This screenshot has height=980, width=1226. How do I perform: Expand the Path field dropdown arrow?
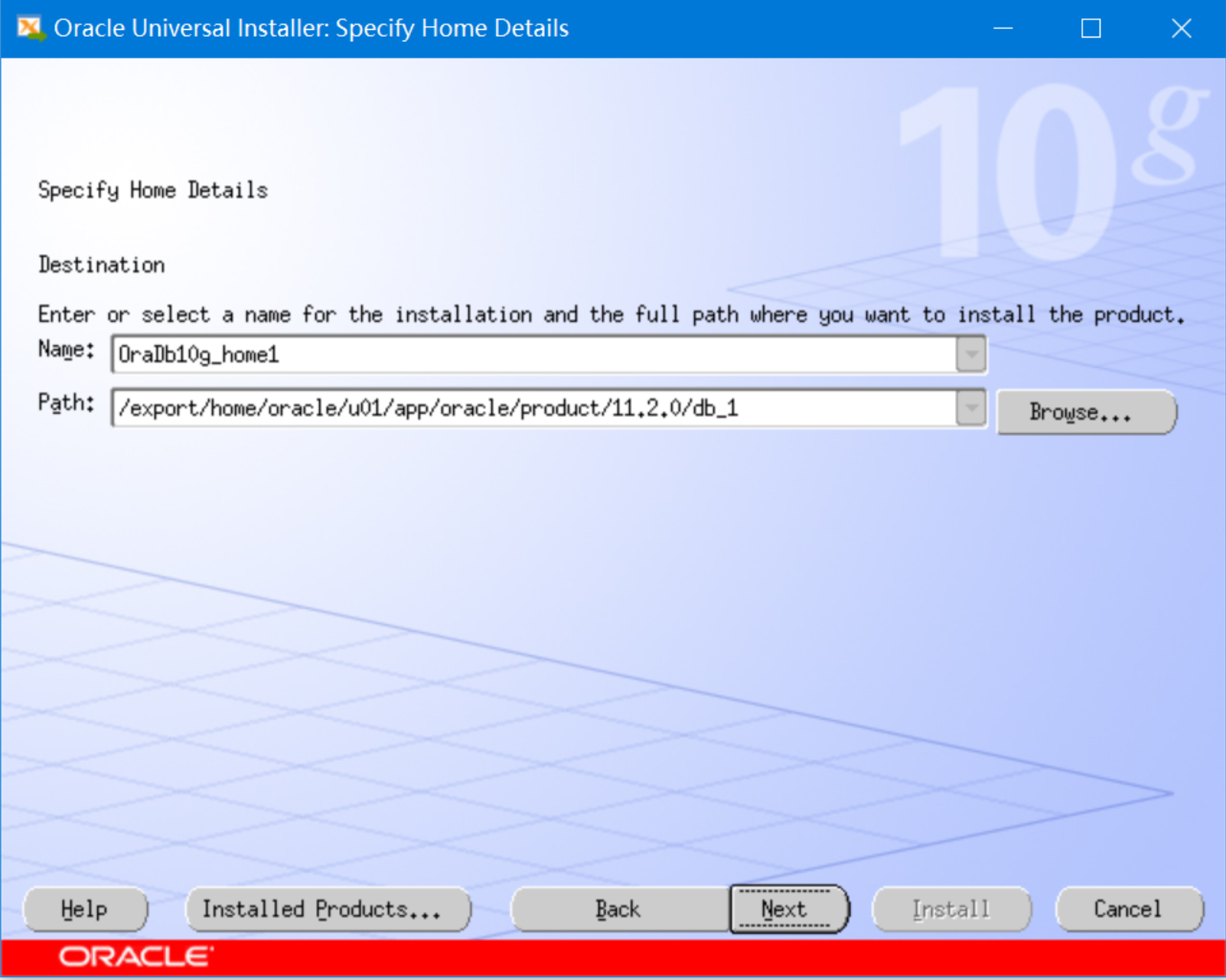[971, 408]
